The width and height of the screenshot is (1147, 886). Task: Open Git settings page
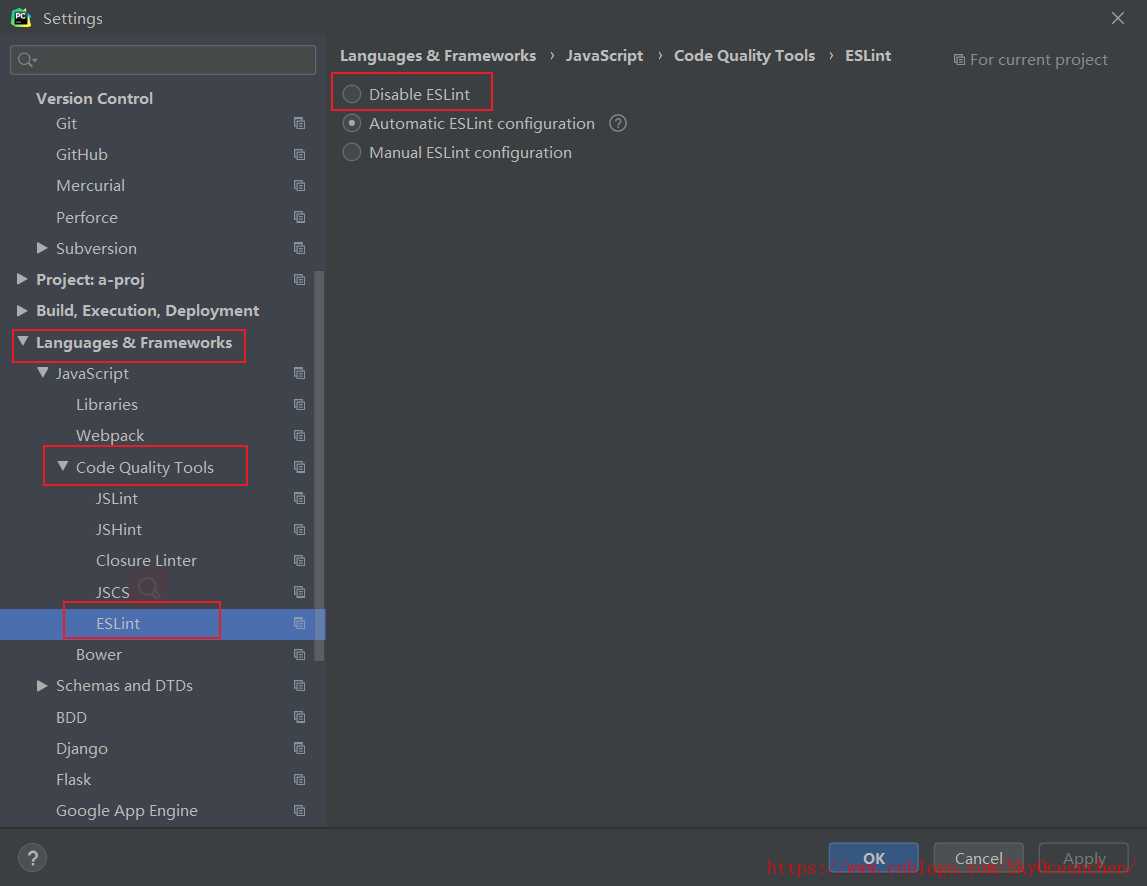click(67, 124)
